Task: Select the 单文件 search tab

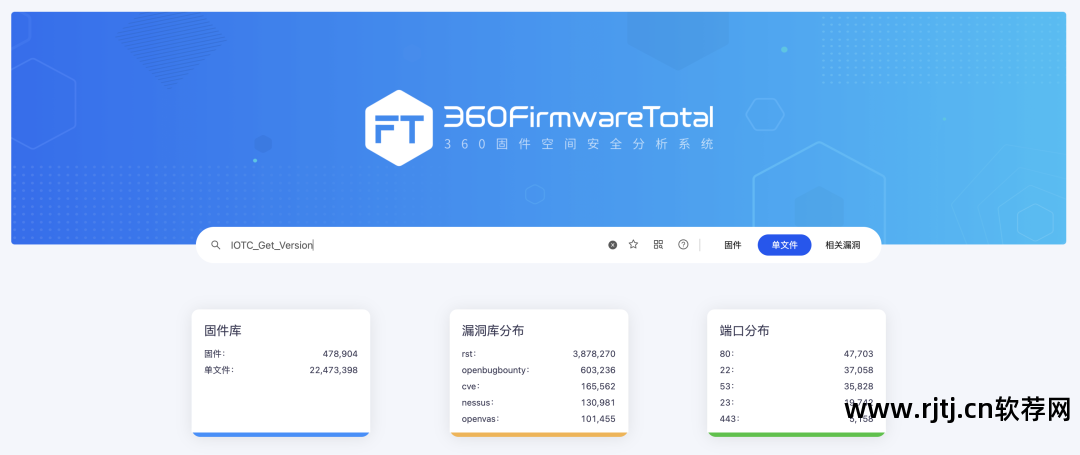Action: (785, 245)
